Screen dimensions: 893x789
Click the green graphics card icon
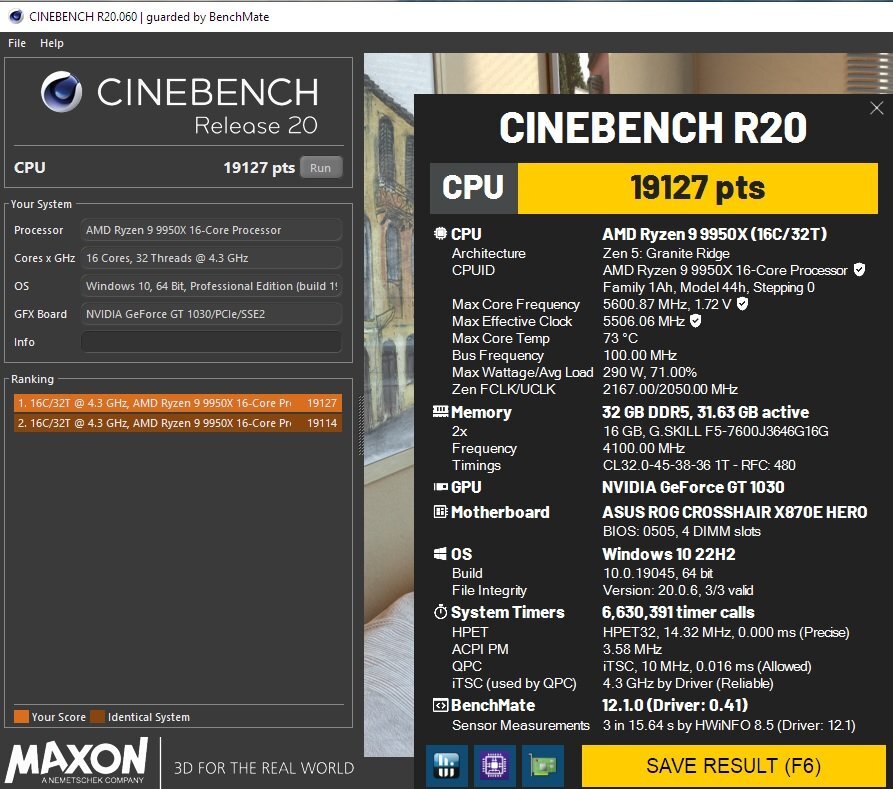543,766
